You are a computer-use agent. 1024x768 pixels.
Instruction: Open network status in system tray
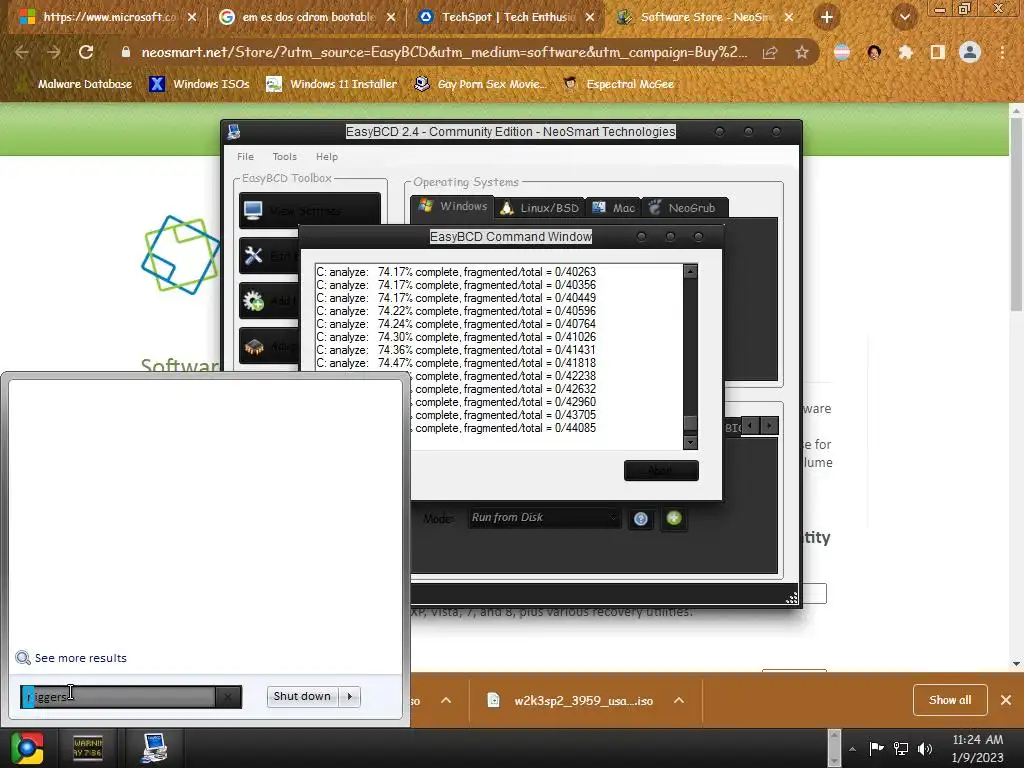coord(901,748)
